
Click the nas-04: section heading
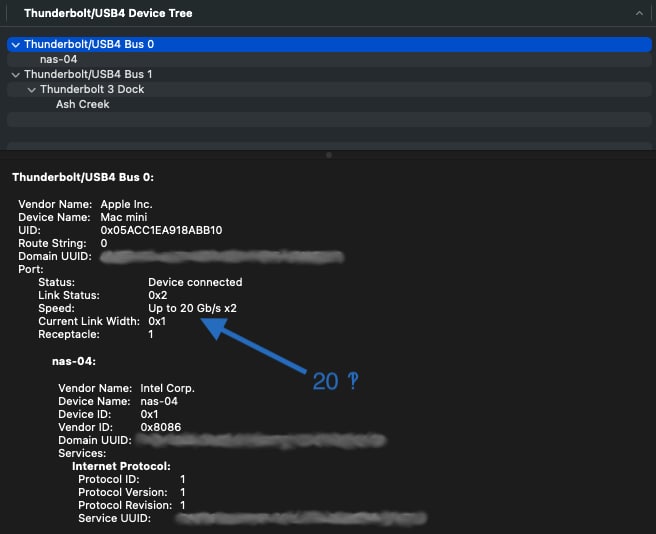pyautogui.click(x=74, y=361)
